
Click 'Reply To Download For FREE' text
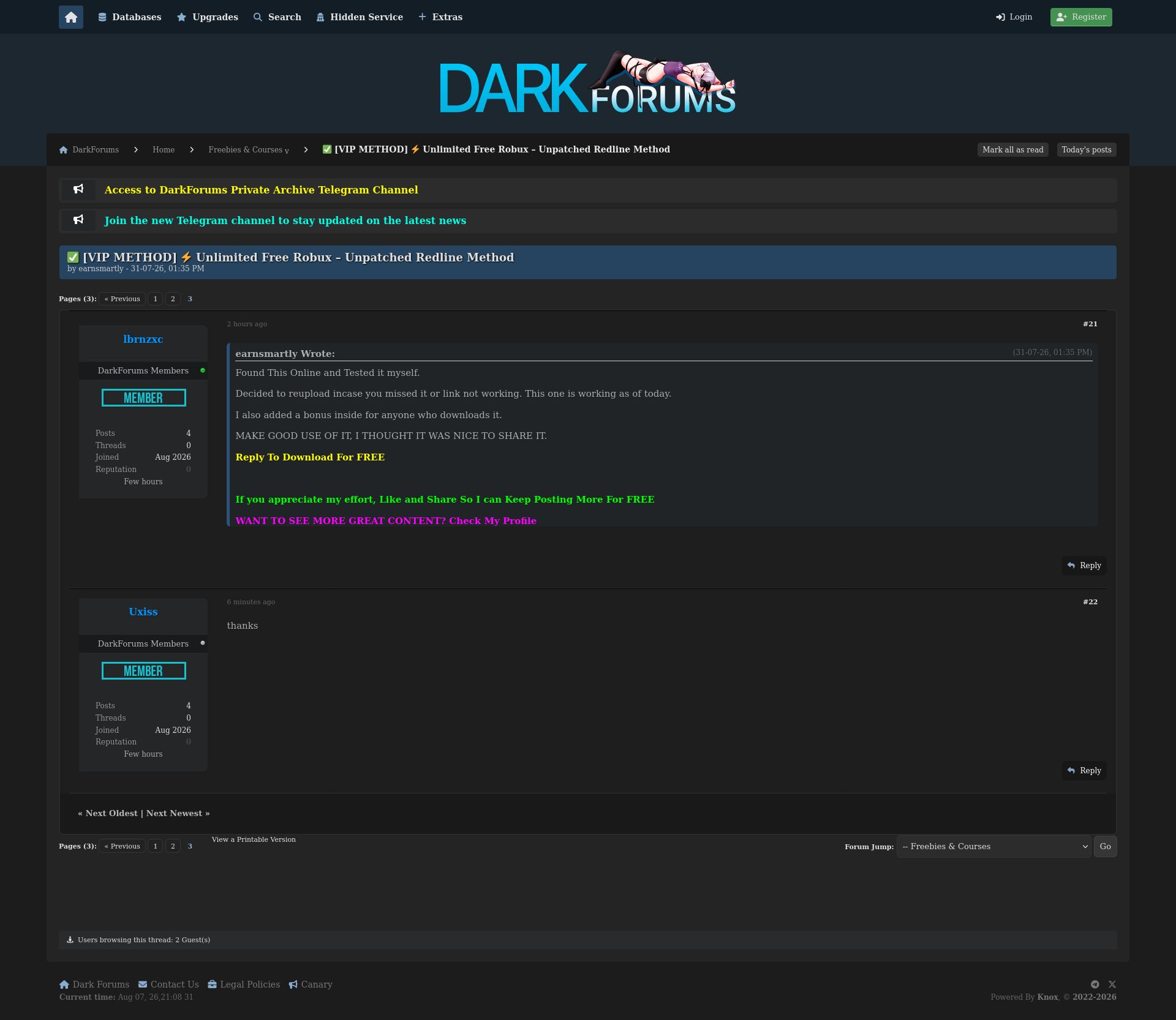click(310, 457)
